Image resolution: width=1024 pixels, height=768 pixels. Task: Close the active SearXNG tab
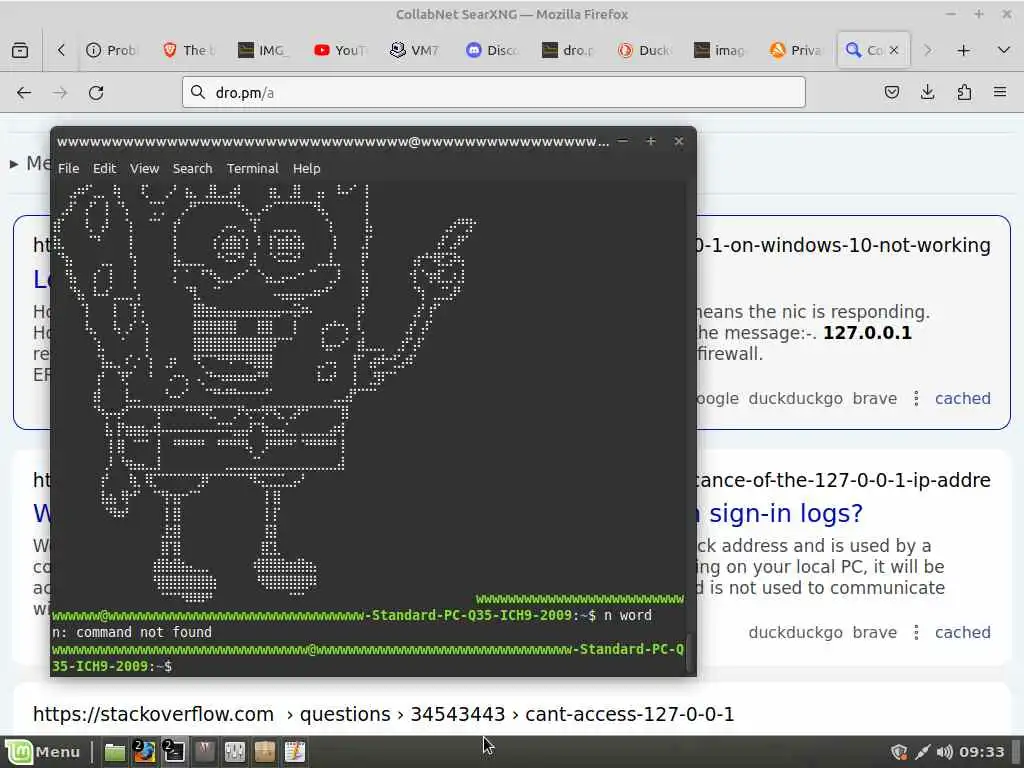[x=894, y=50]
